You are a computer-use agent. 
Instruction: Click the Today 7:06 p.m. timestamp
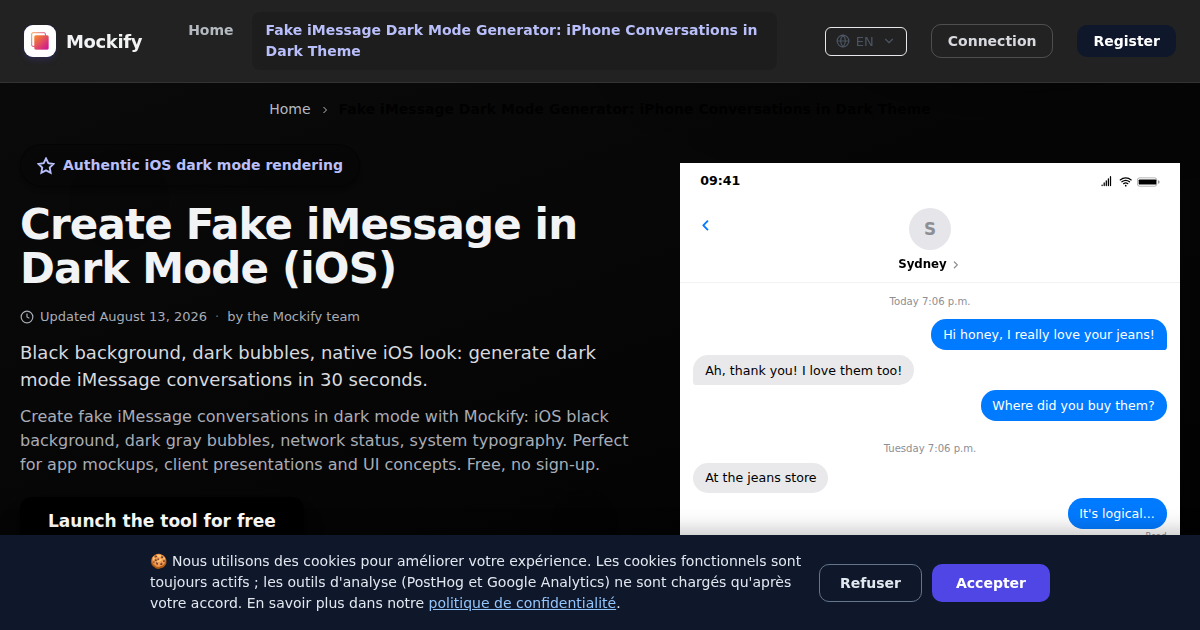pyautogui.click(x=930, y=301)
